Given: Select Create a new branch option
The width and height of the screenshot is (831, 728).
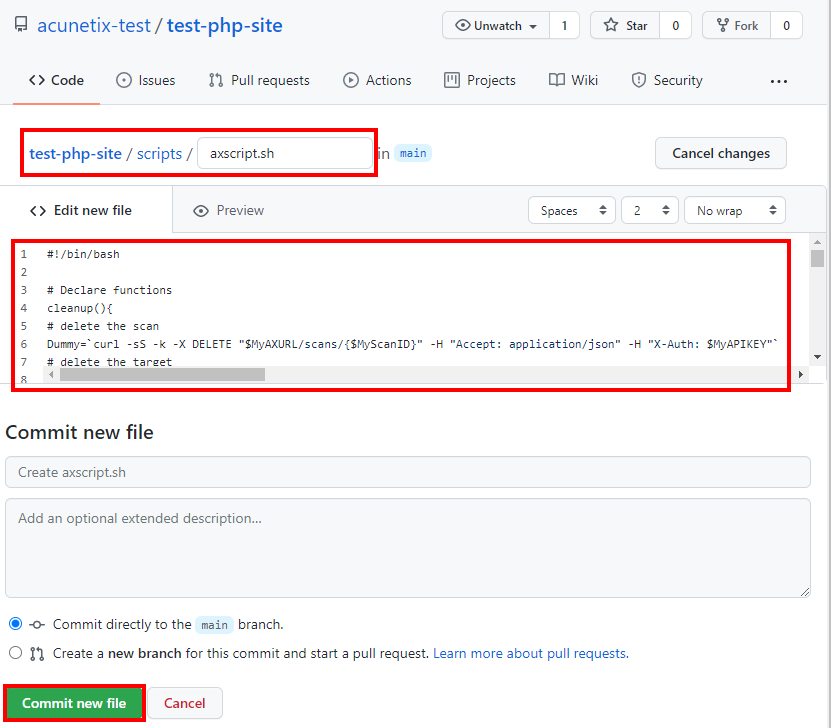Looking at the screenshot, I should pyautogui.click(x=16, y=652).
